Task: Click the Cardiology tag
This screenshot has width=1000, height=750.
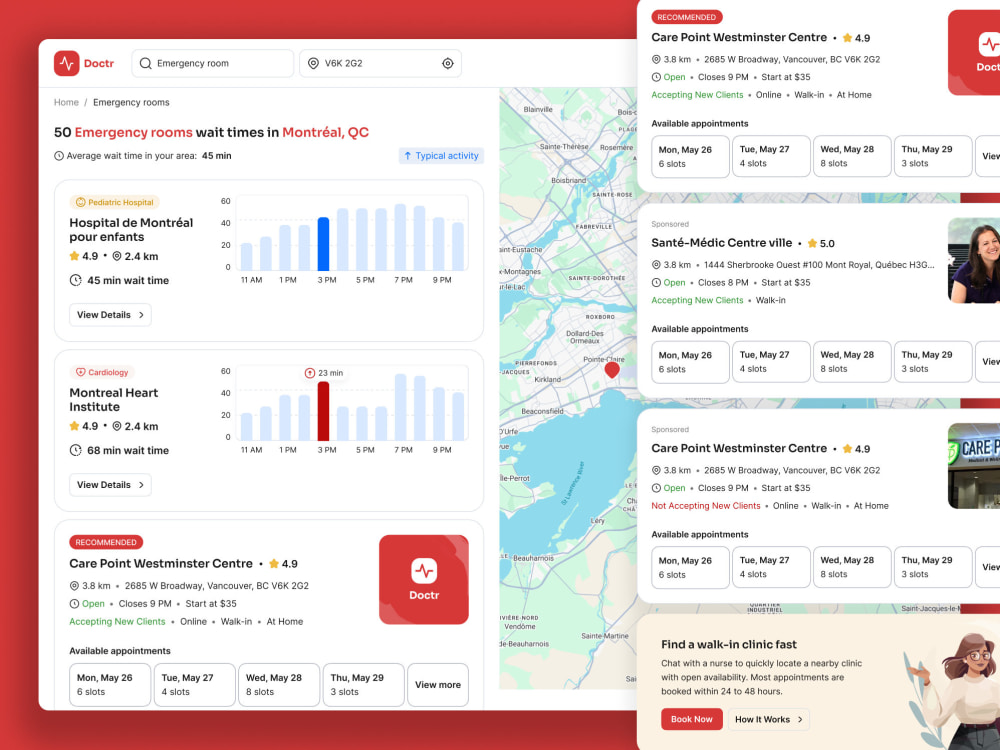Action: pos(102,372)
